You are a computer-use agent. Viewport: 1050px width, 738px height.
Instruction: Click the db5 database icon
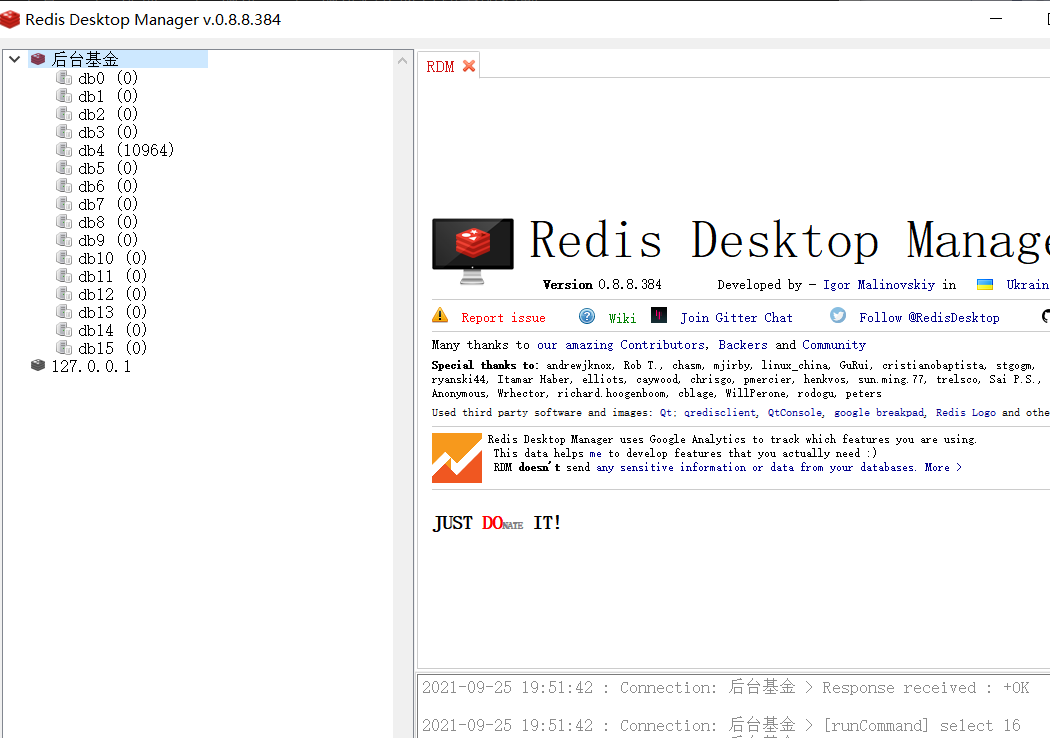click(x=64, y=168)
